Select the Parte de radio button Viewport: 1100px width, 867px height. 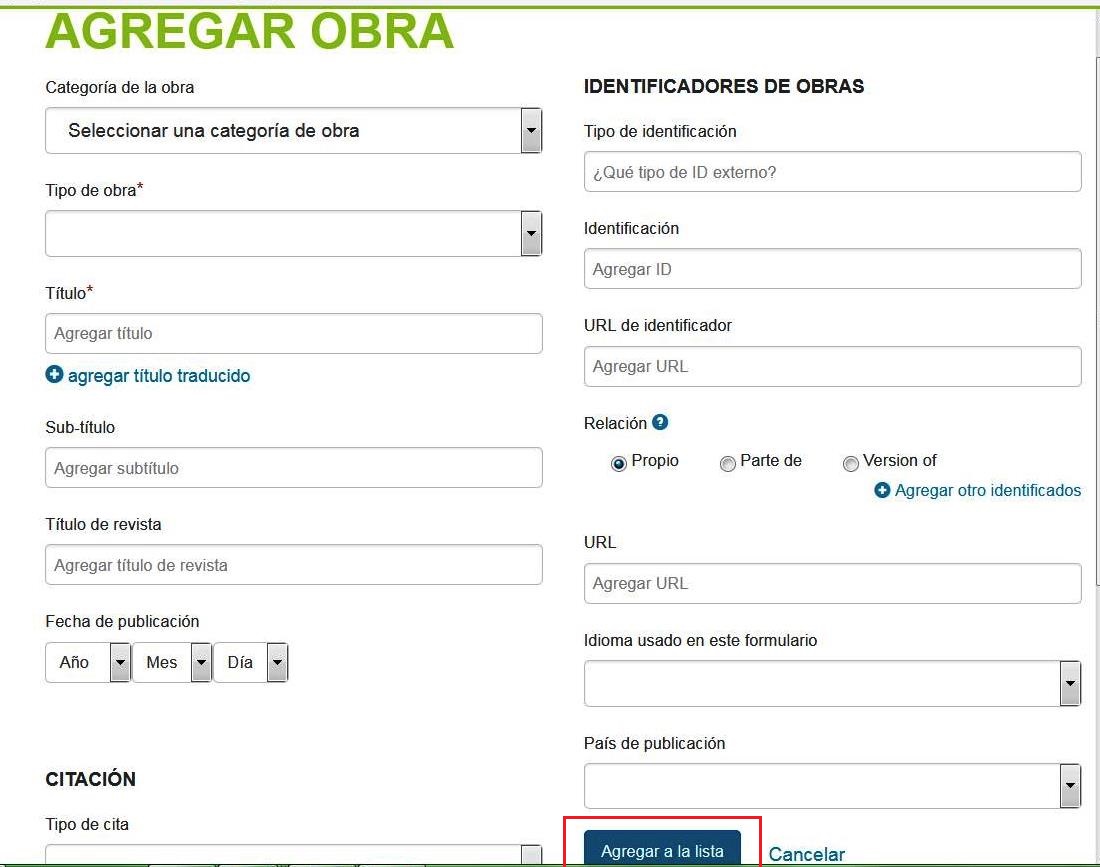(728, 463)
